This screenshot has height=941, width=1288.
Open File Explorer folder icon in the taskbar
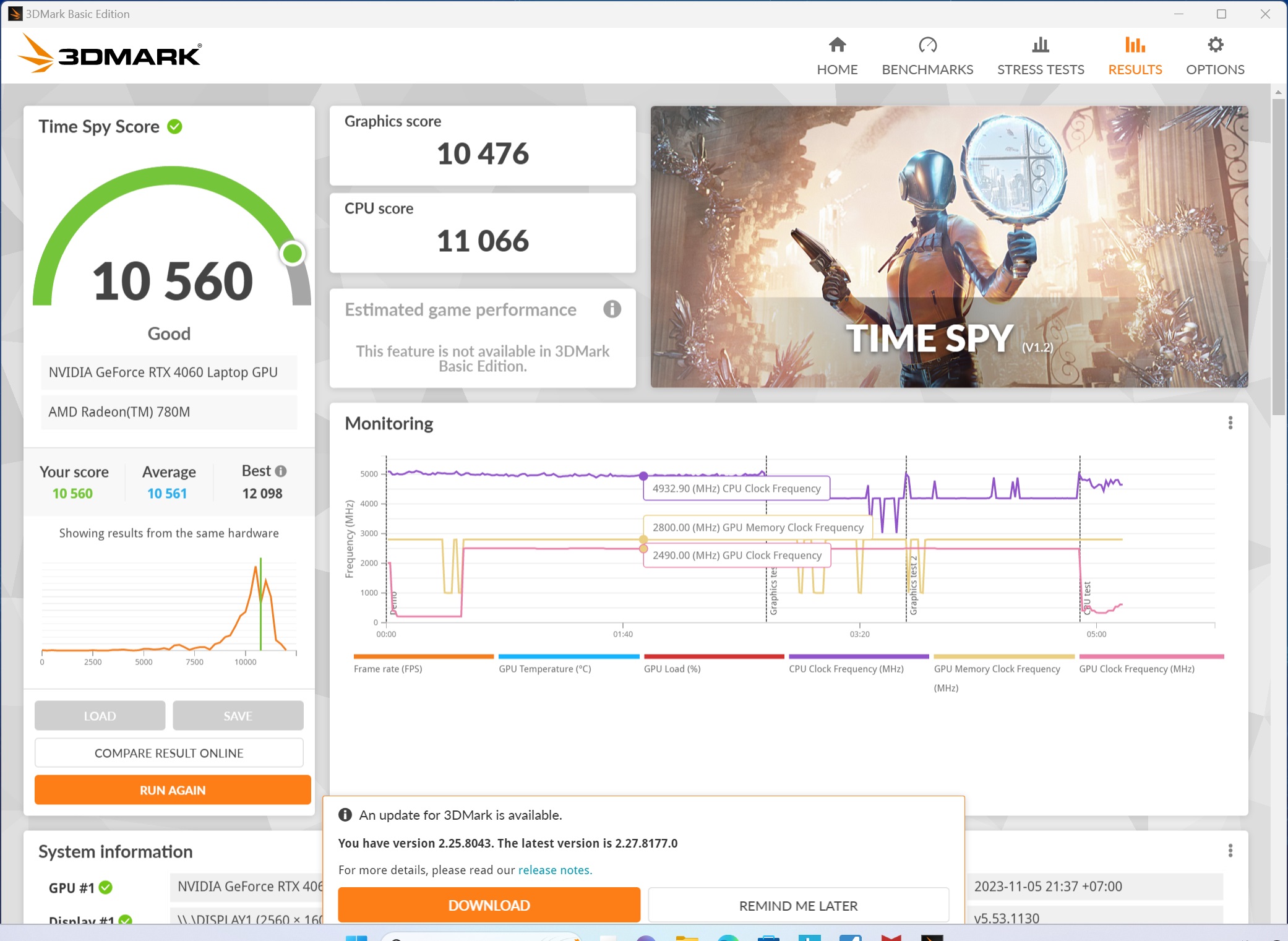pos(687,938)
